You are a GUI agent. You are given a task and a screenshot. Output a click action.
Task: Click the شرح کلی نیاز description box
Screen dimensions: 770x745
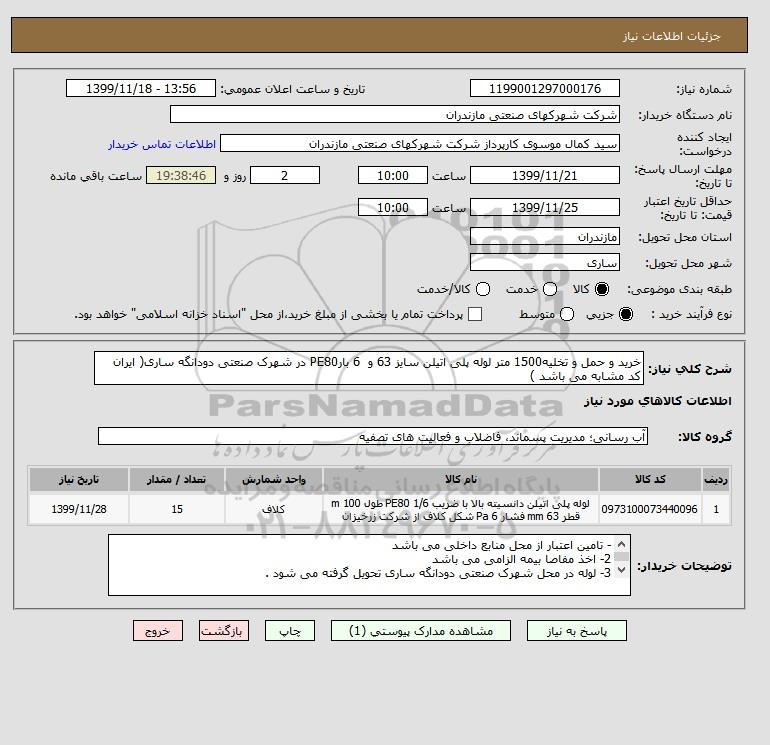369,368
